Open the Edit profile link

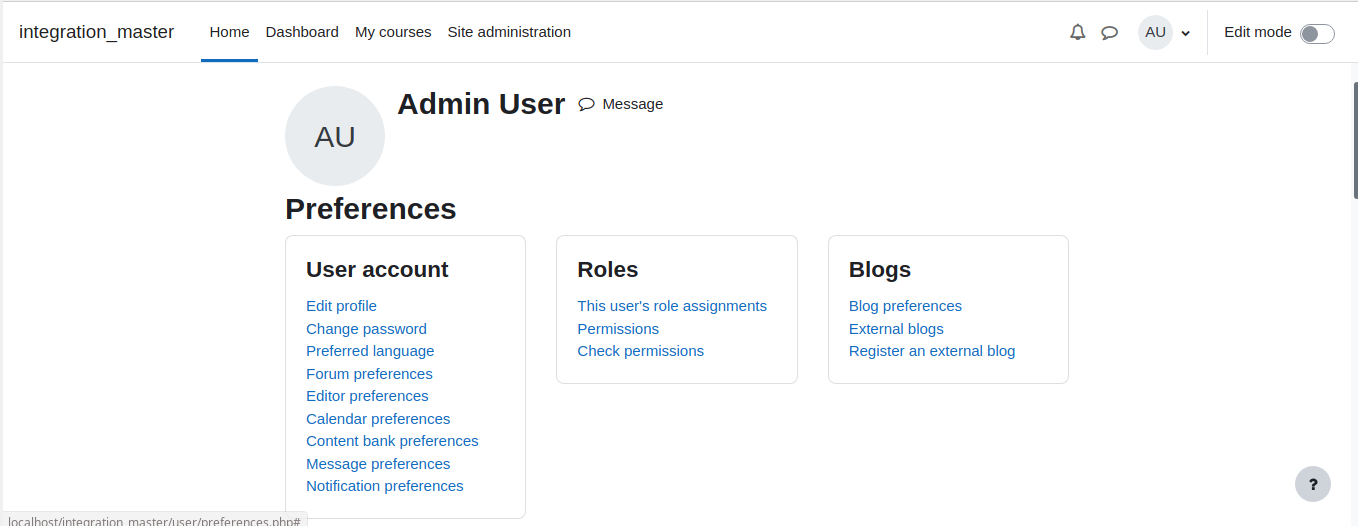[x=341, y=306]
